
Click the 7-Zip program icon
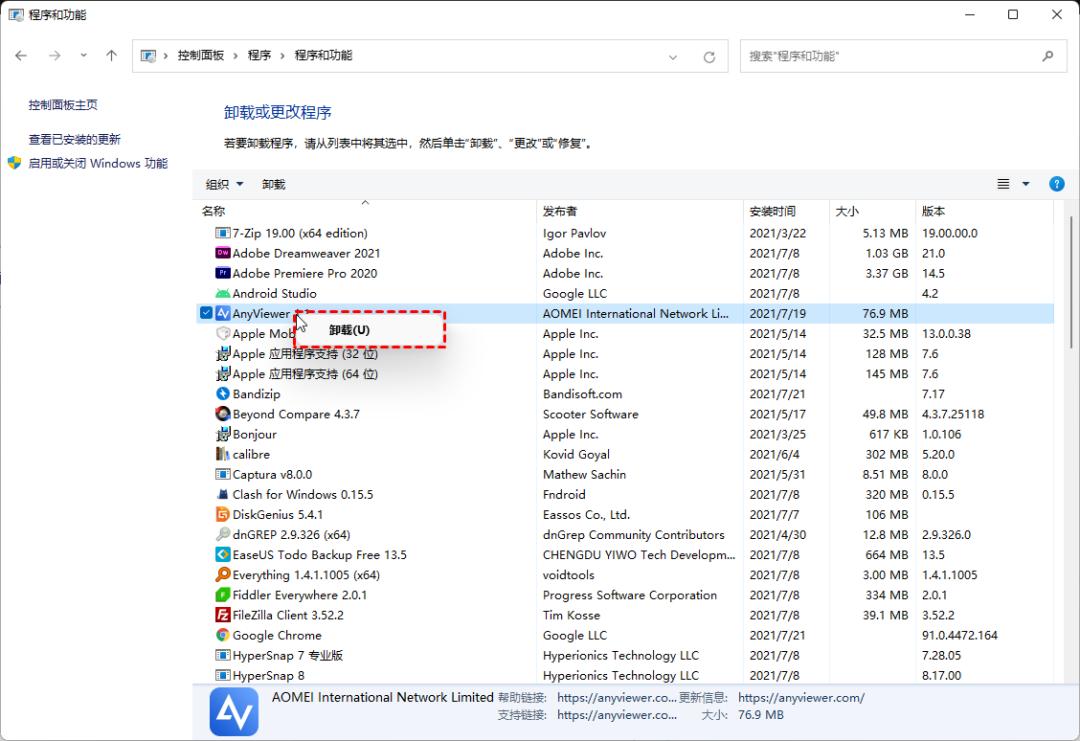[x=222, y=232]
